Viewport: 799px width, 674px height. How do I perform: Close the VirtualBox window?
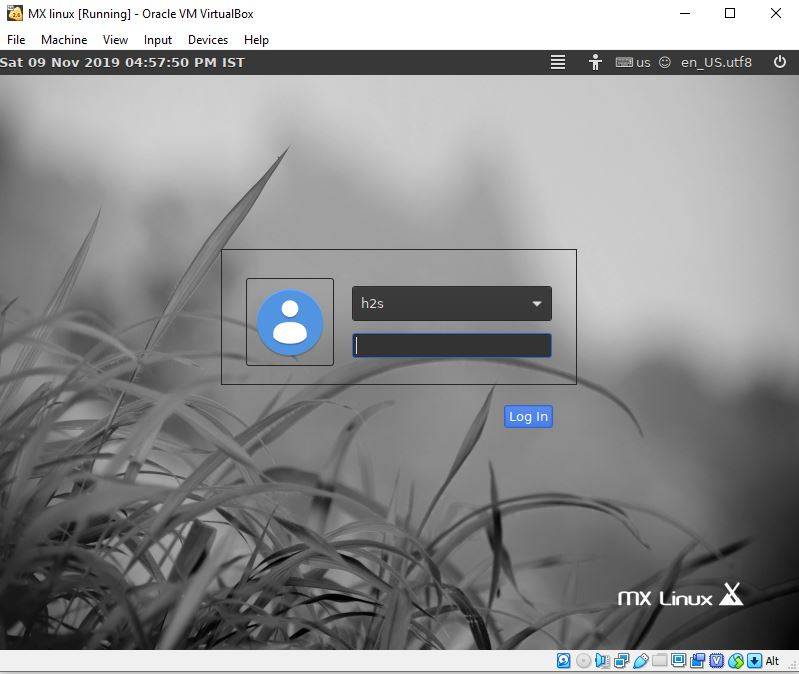point(776,13)
